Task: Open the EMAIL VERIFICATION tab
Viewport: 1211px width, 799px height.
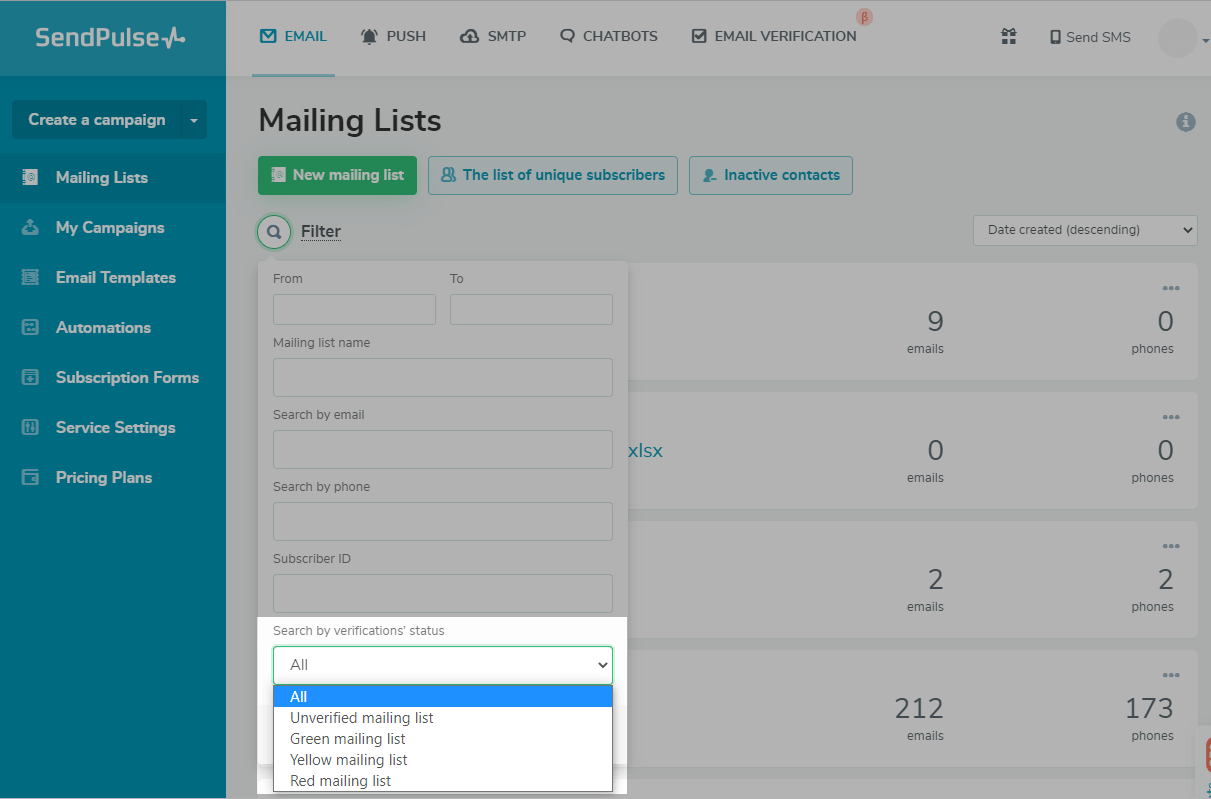Action: point(774,37)
